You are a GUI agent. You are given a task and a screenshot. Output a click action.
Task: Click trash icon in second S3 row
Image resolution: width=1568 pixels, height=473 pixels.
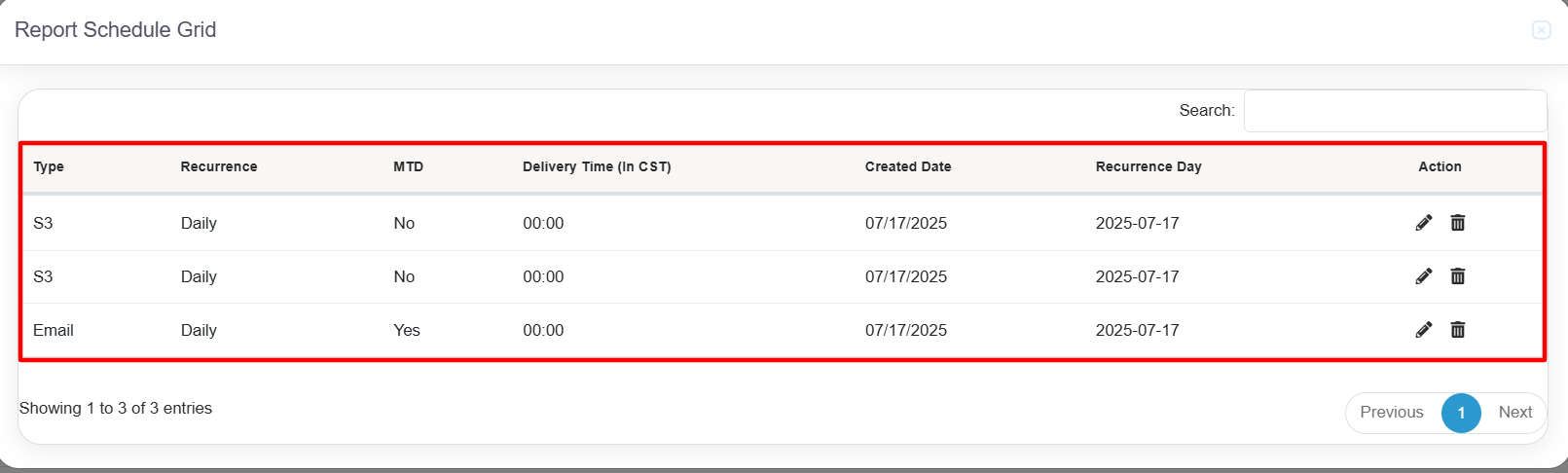coord(1458,276)
